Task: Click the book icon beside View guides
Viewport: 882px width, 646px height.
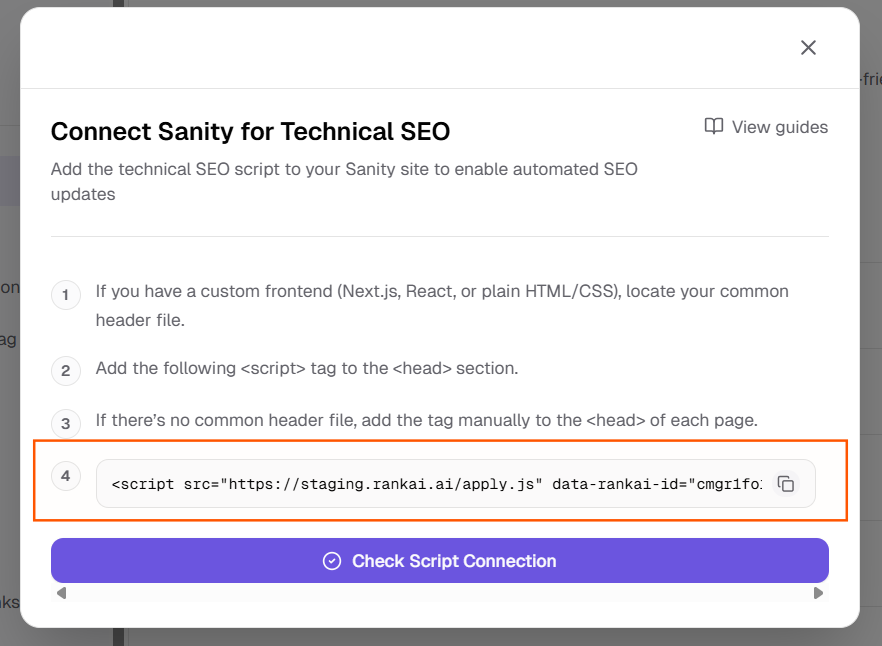Action: pos(714,127)
